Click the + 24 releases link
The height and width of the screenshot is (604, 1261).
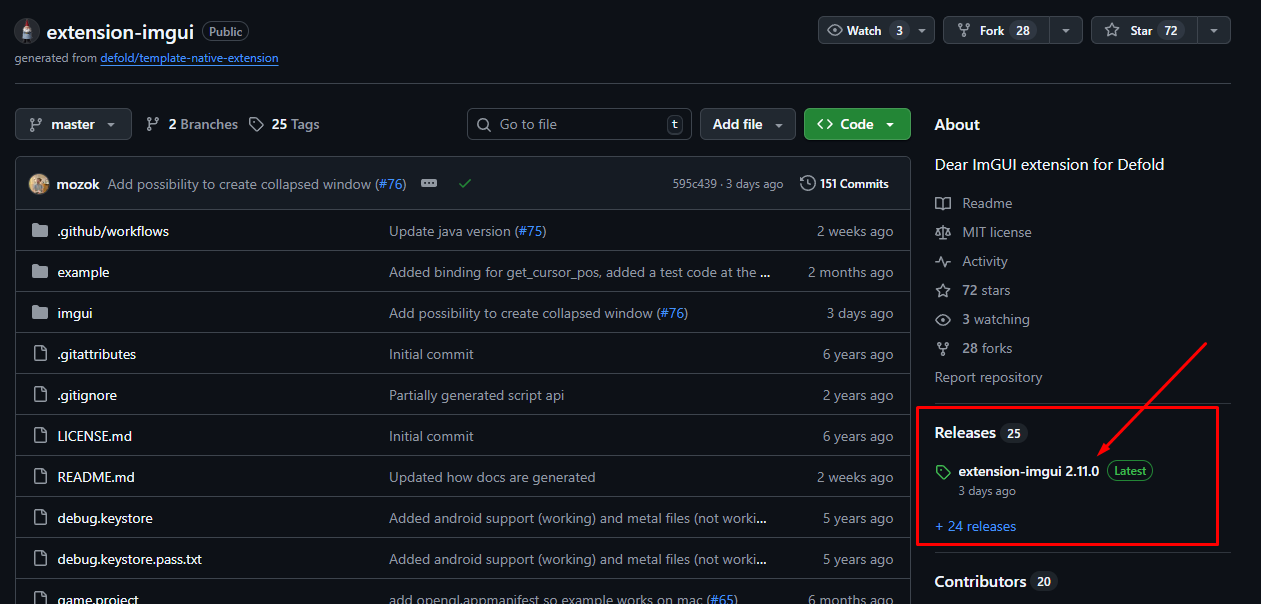point(975,526)
